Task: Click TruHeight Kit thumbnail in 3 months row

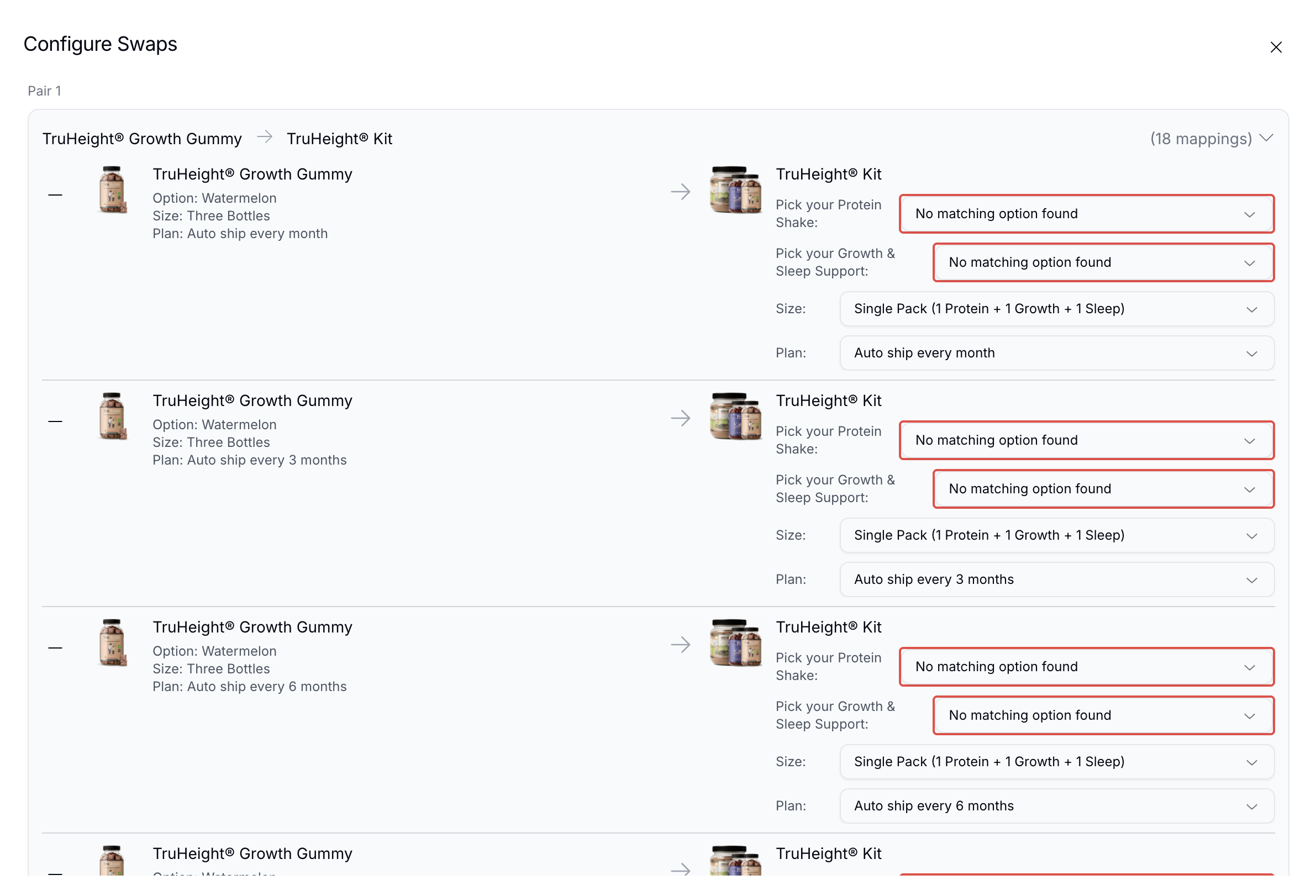Action: pyautogui.click(x=735, y=416)
